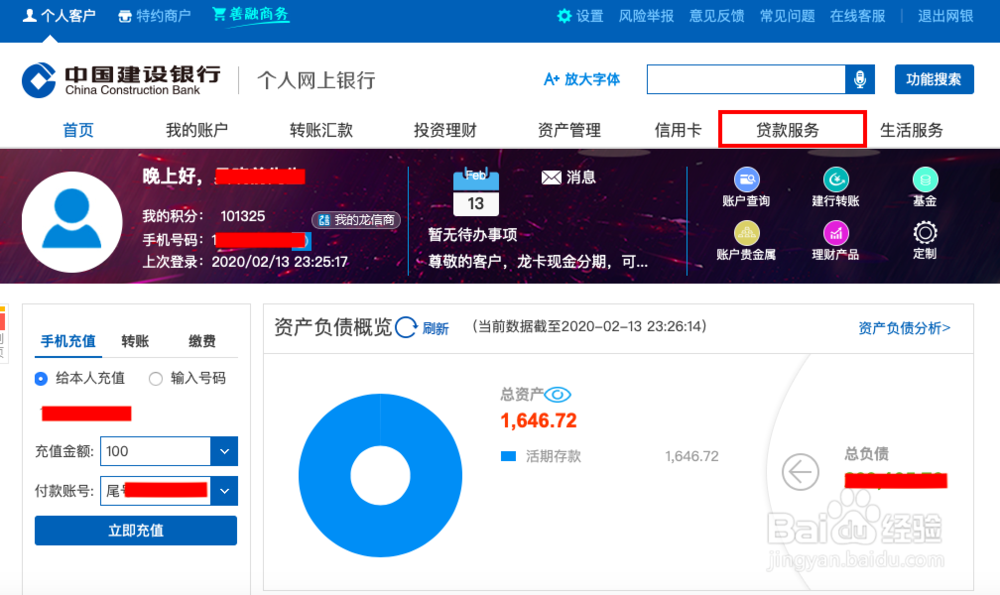This screenshot has height=595, width=1000.
Task: Click the refresh circular arrow icon
Action: 406,327
